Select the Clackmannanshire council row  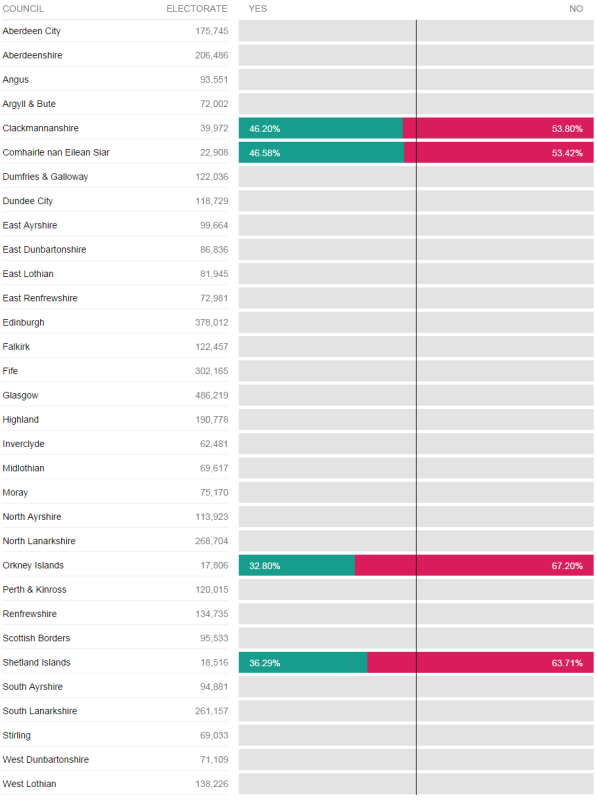[x=298, y=128]
